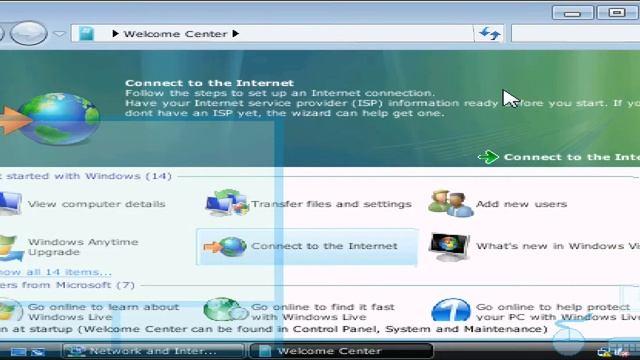The image size is (640, 360).
Task: Click the Get started with Windows section header
Action: point(86,176)
